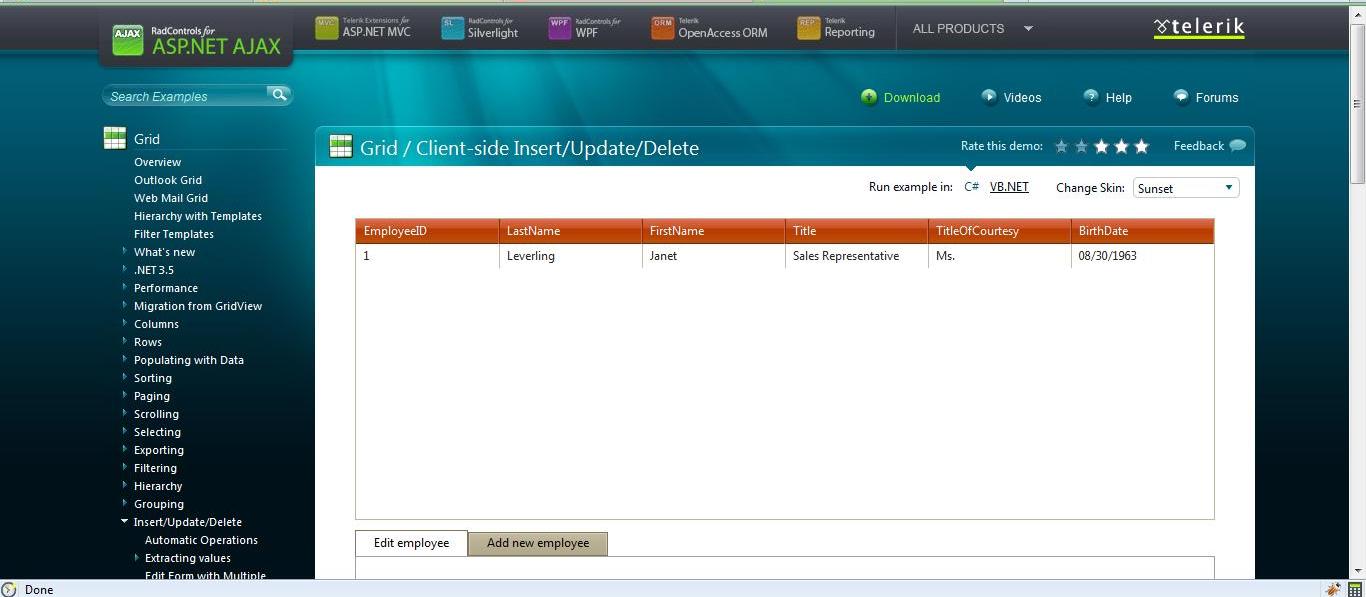1366x597 pixels.
Task: Rate demo four stars
Action: (x=1121, y=146)
